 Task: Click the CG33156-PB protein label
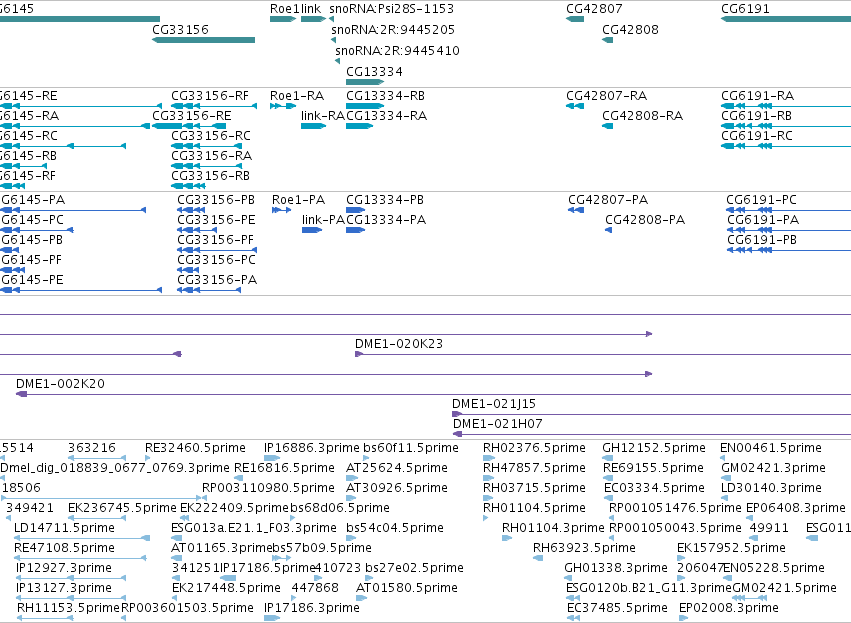tap(216, 200)
